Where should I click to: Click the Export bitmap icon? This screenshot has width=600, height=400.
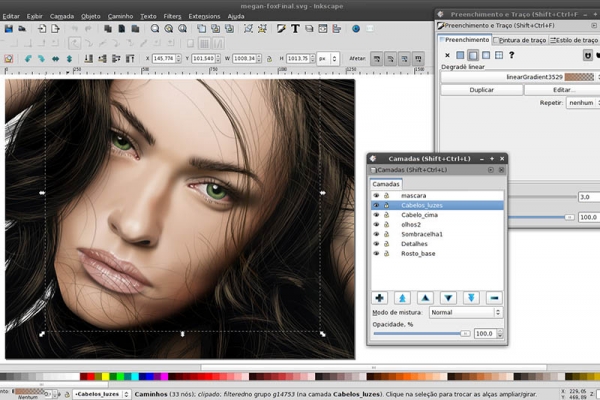(x=55, y=29)
